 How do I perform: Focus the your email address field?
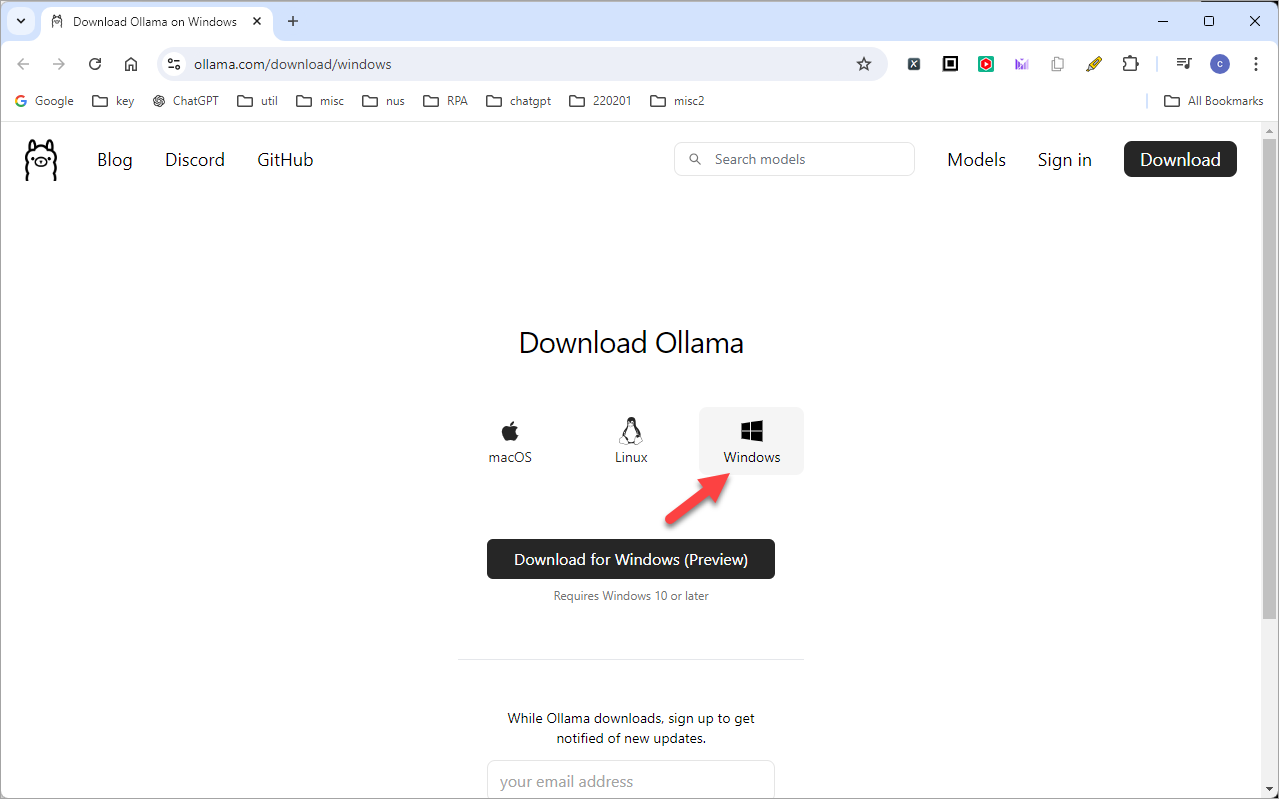[631, 780]
